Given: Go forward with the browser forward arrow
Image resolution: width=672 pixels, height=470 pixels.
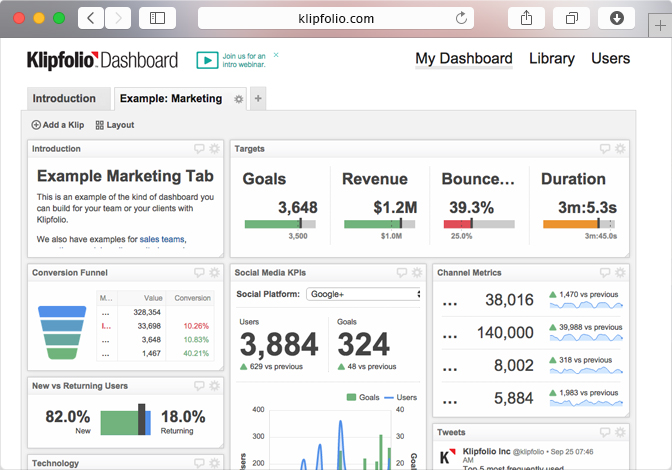Looking at the screenshot, I should pos(118,18).
